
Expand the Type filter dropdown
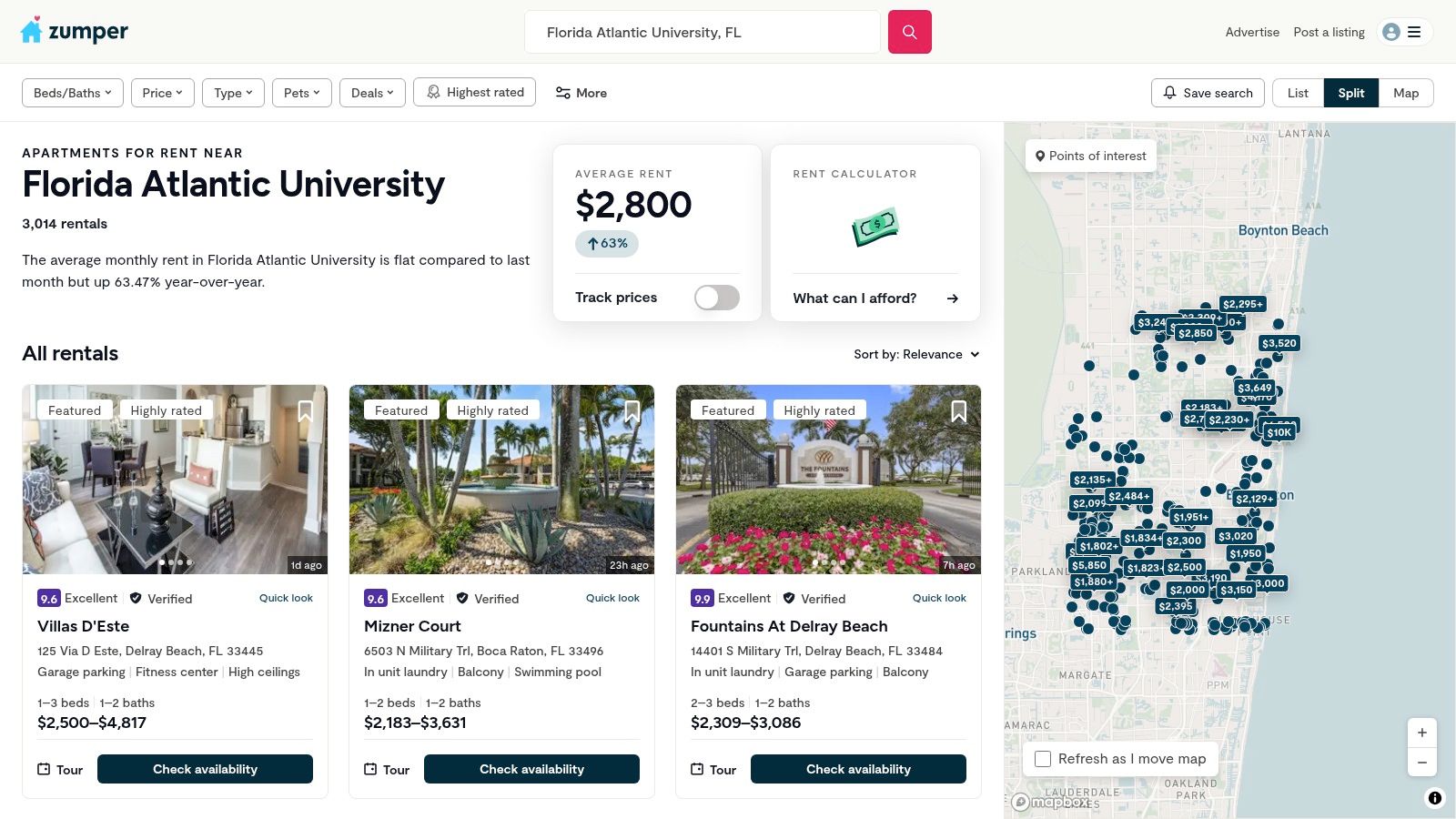tap(233, 93)
